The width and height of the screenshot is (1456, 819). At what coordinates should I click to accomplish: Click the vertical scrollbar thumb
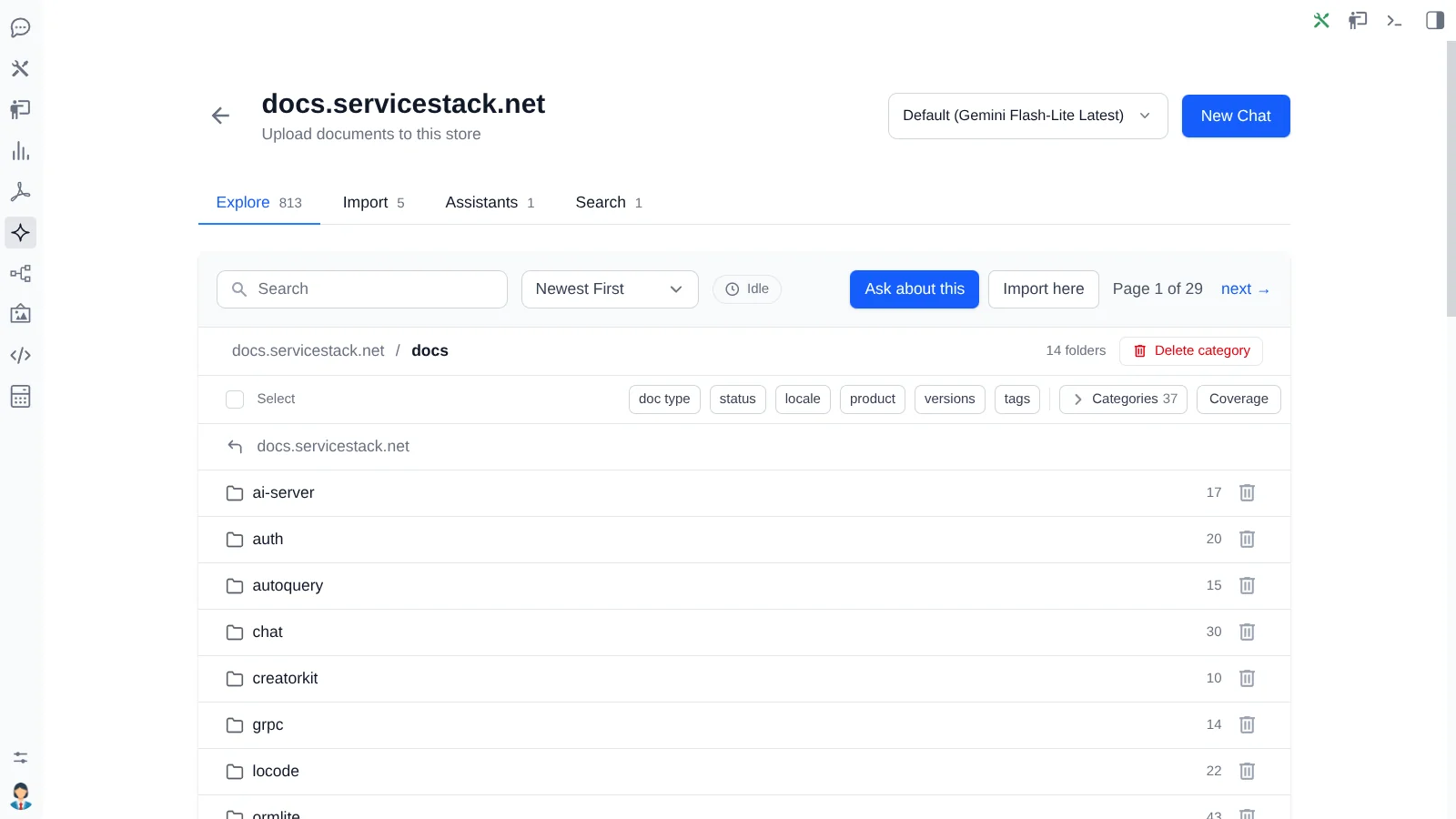1451,178
